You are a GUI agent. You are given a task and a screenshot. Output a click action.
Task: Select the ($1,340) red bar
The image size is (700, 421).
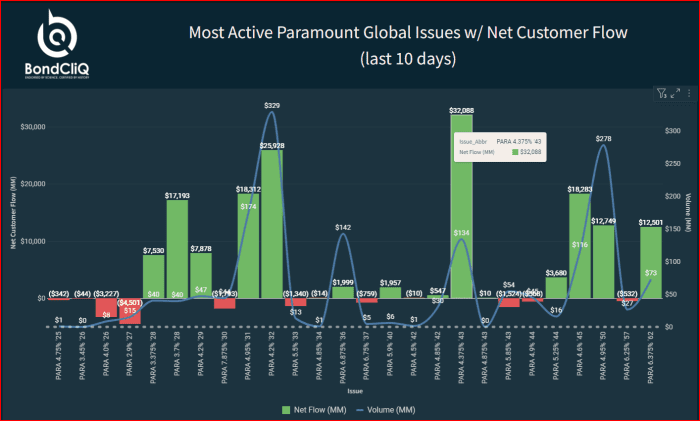click(296, 302)
